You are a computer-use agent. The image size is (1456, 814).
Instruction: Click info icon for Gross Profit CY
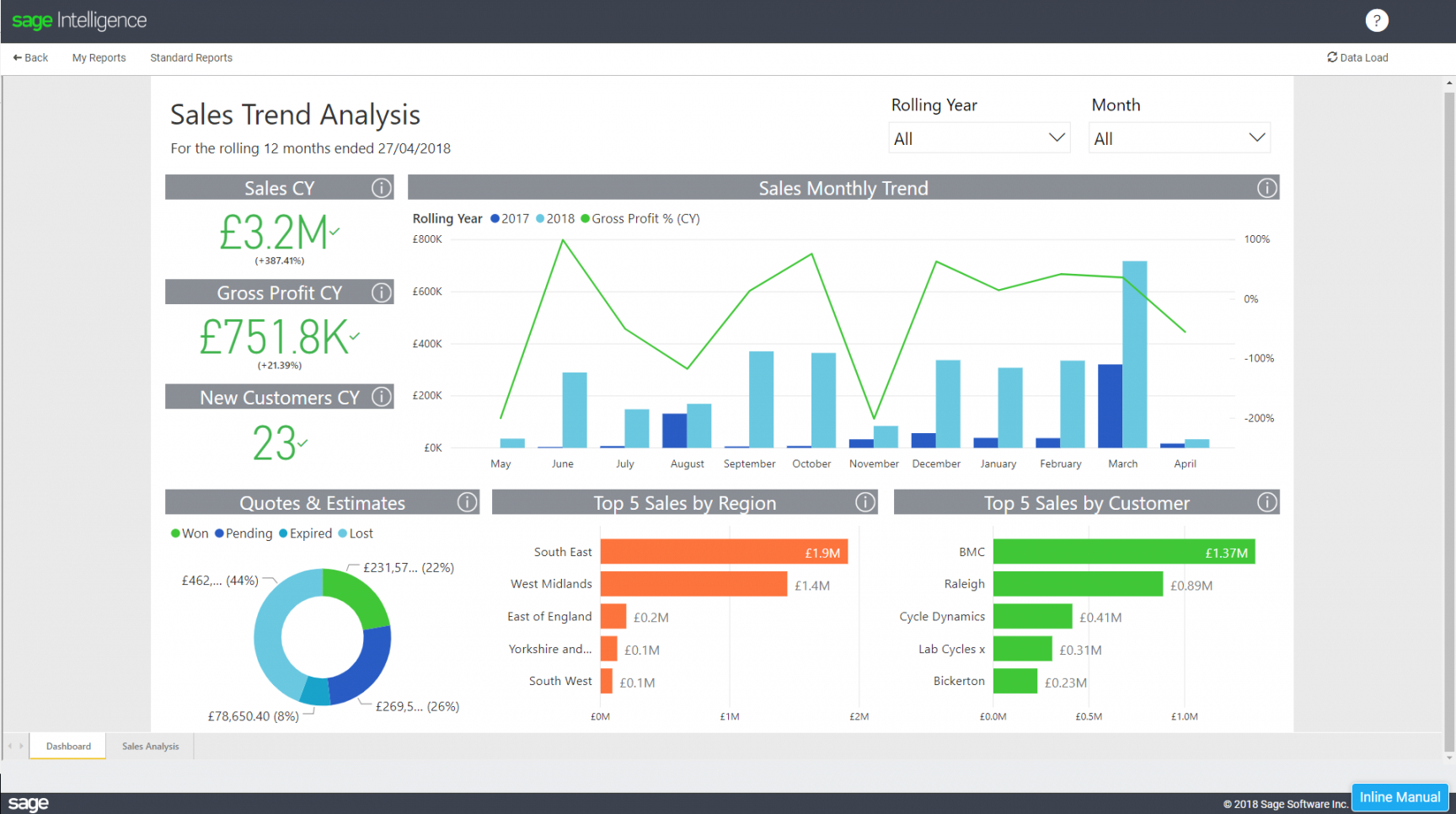coord(382,292)
